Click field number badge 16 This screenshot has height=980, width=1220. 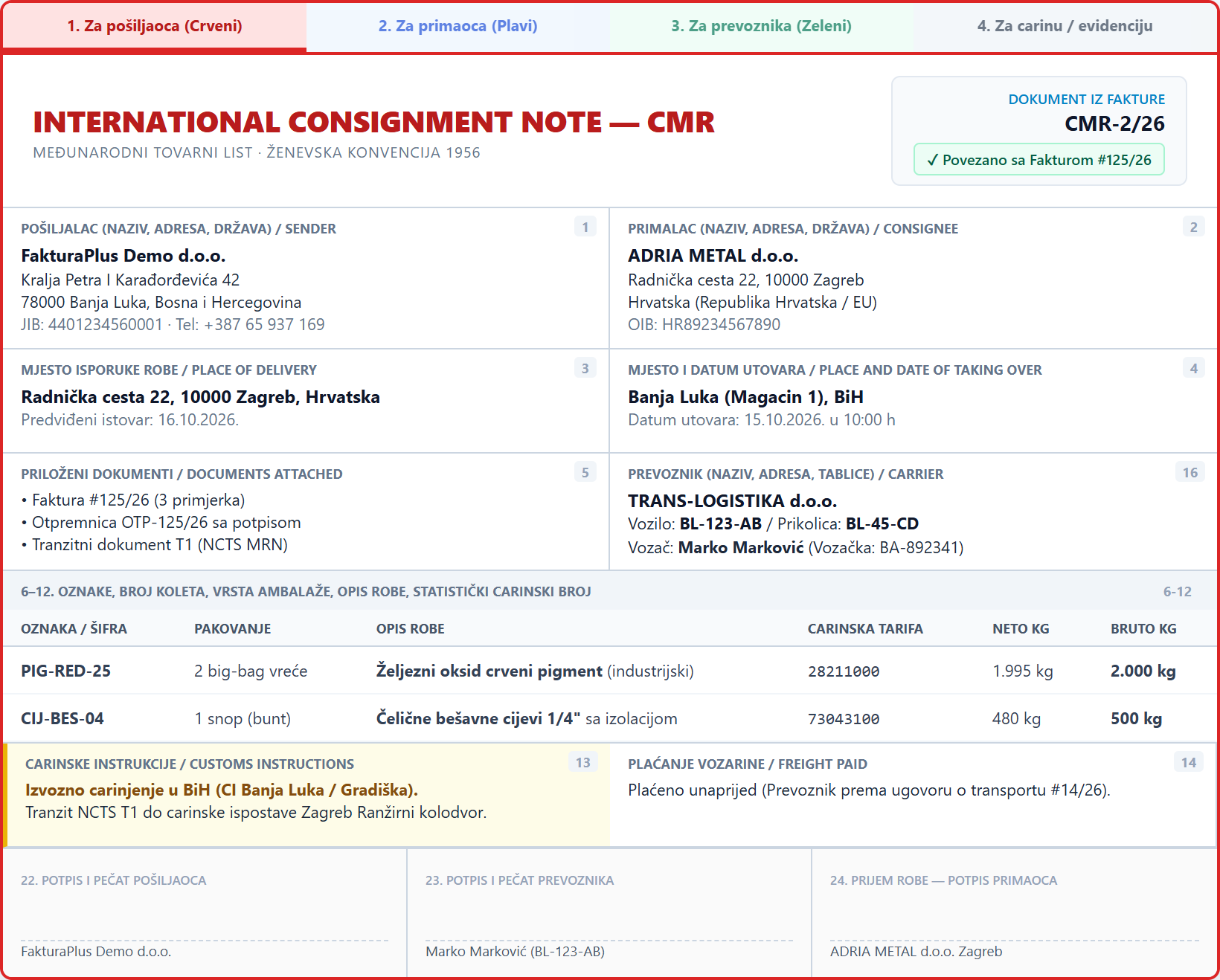coord(1190,472)
